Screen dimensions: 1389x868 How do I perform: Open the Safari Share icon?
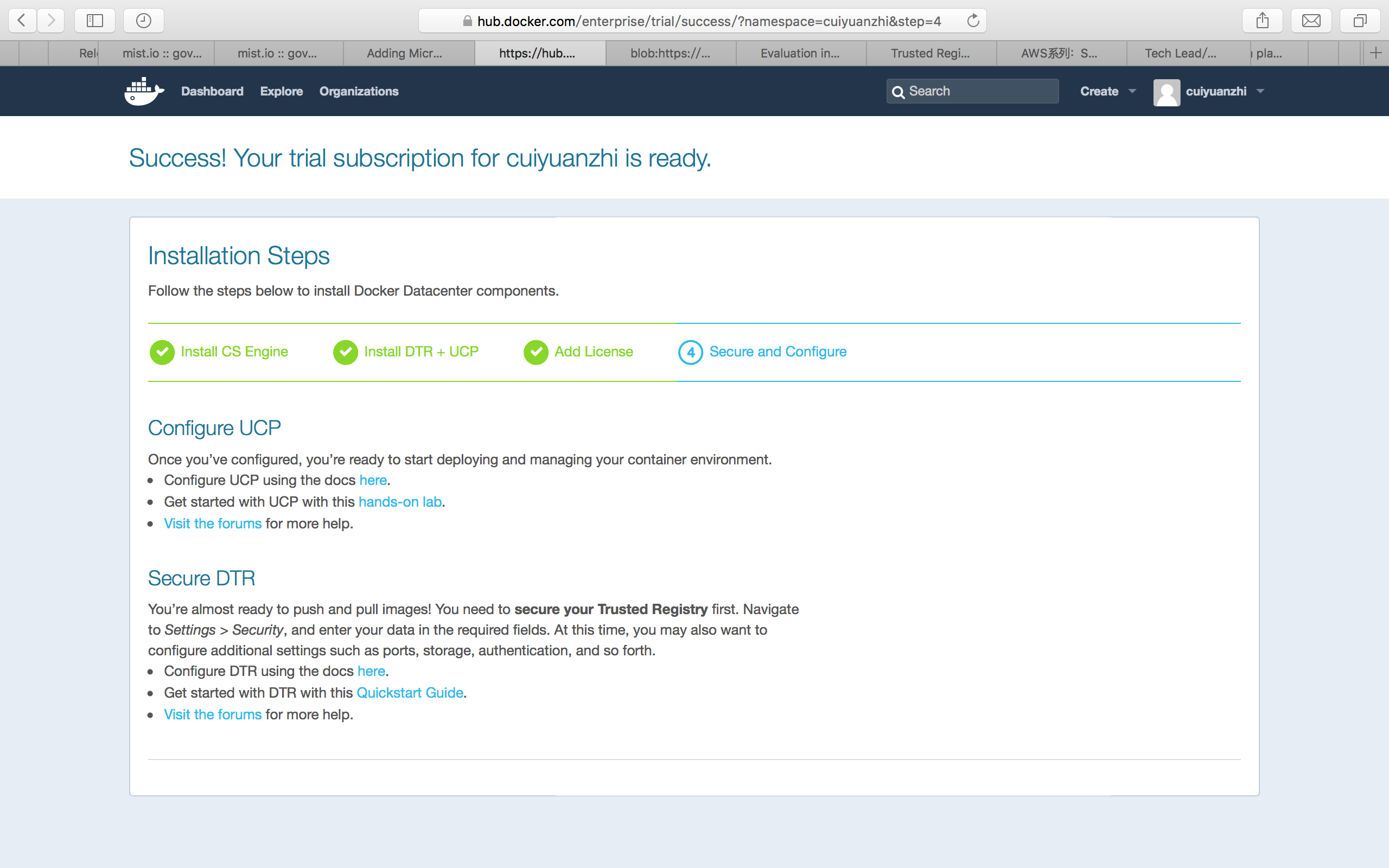tap(1262, 21)
